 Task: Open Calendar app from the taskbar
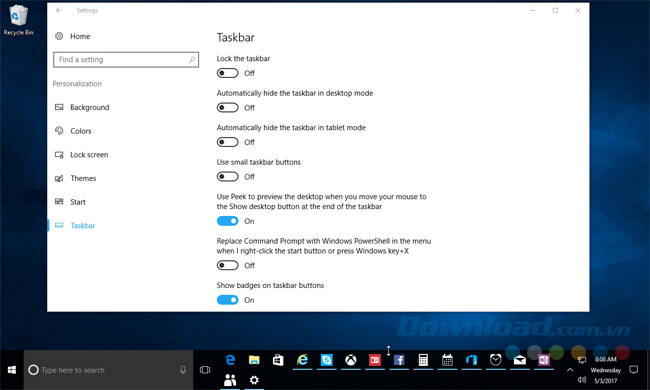coord(447,360)
